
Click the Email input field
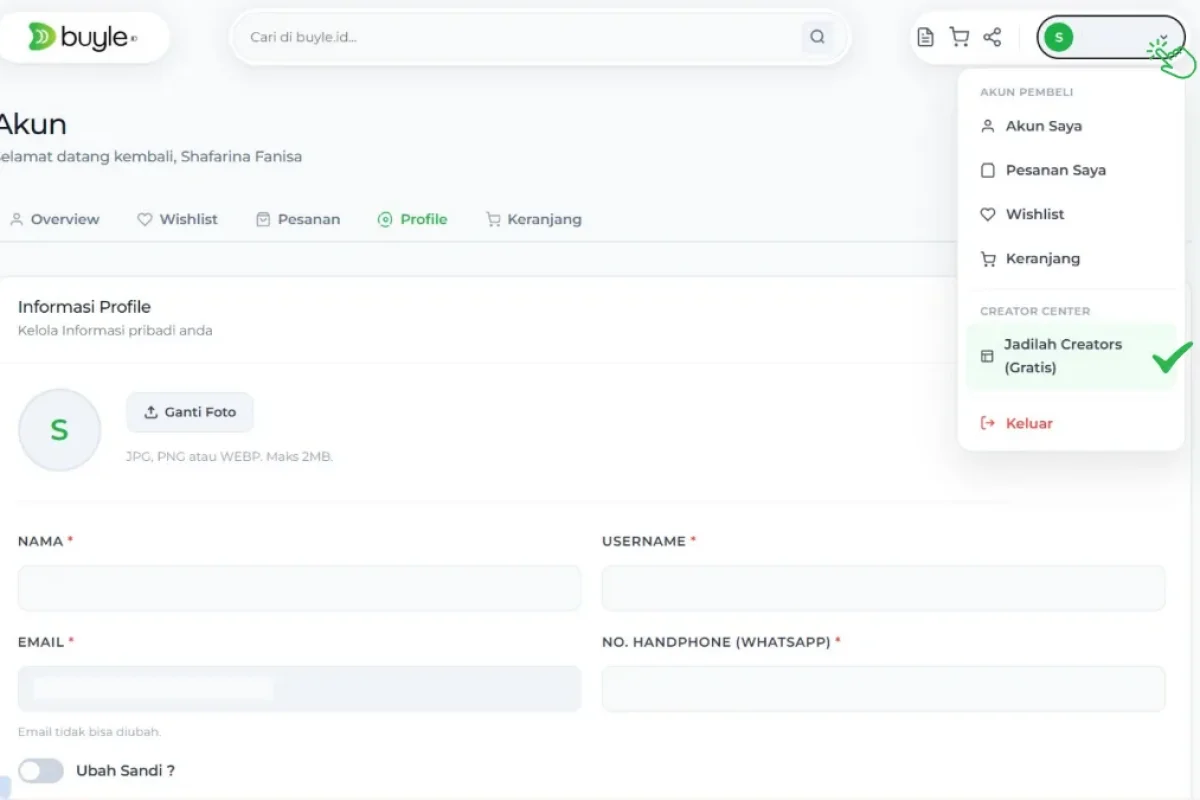click(299, 689)
